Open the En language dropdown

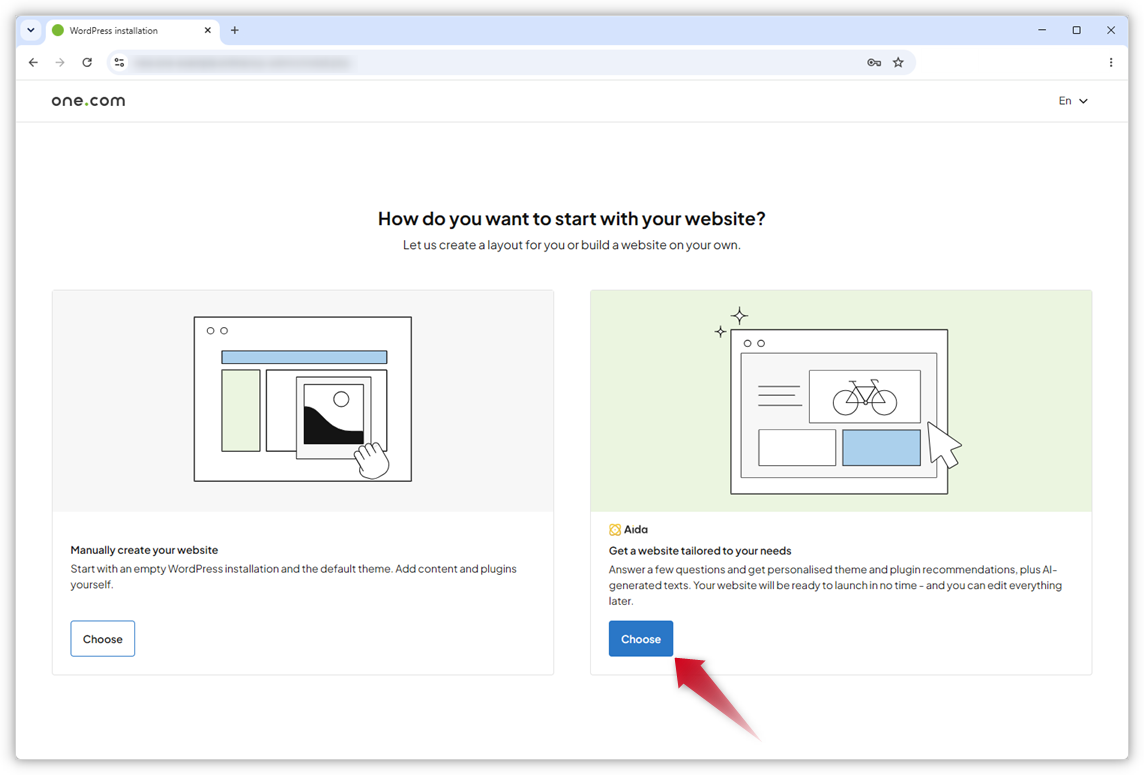click(x=1073, y=101)
